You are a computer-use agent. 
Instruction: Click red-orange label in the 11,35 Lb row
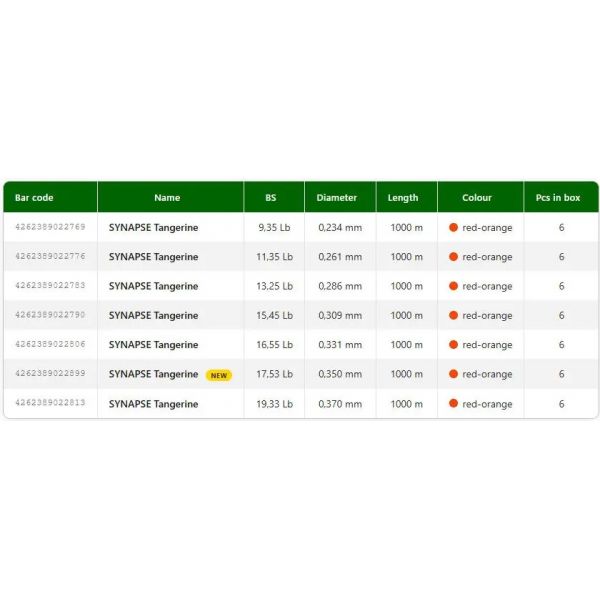point(487,257)
